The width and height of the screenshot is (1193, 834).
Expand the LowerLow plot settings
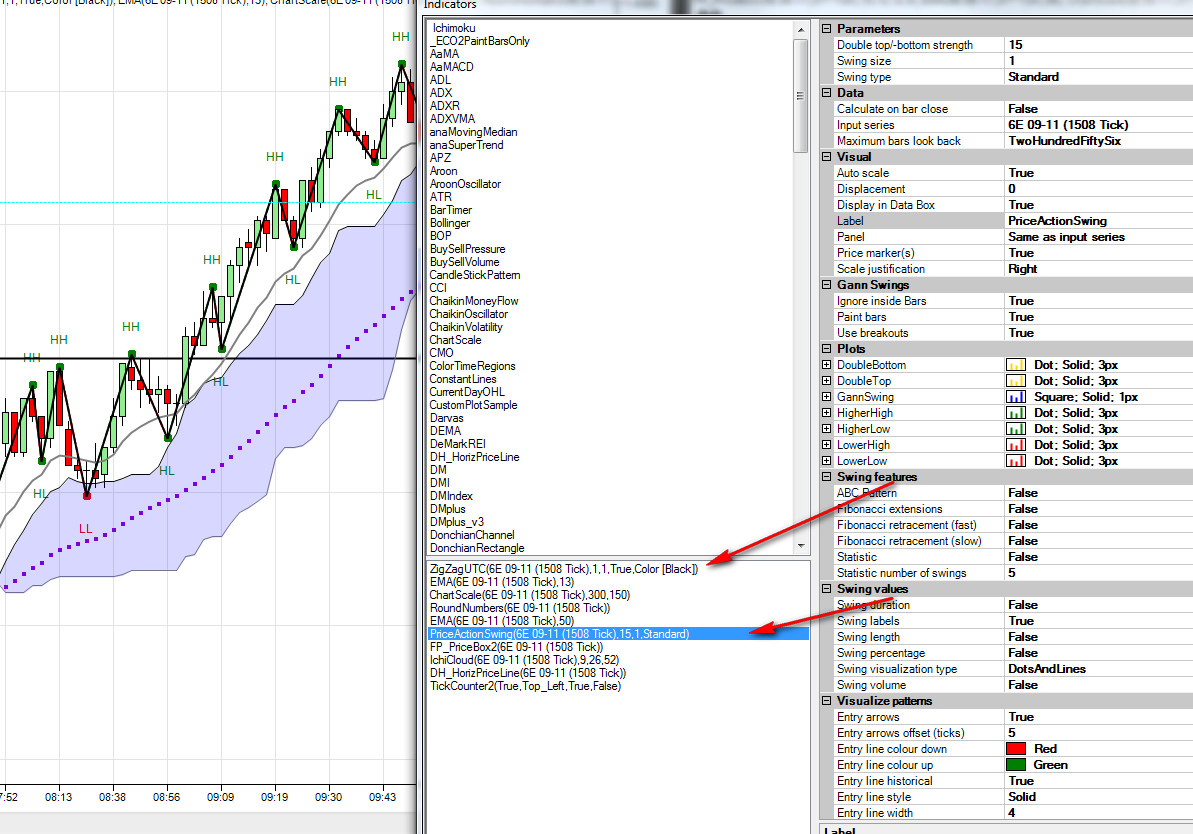[x=826, y=460]
